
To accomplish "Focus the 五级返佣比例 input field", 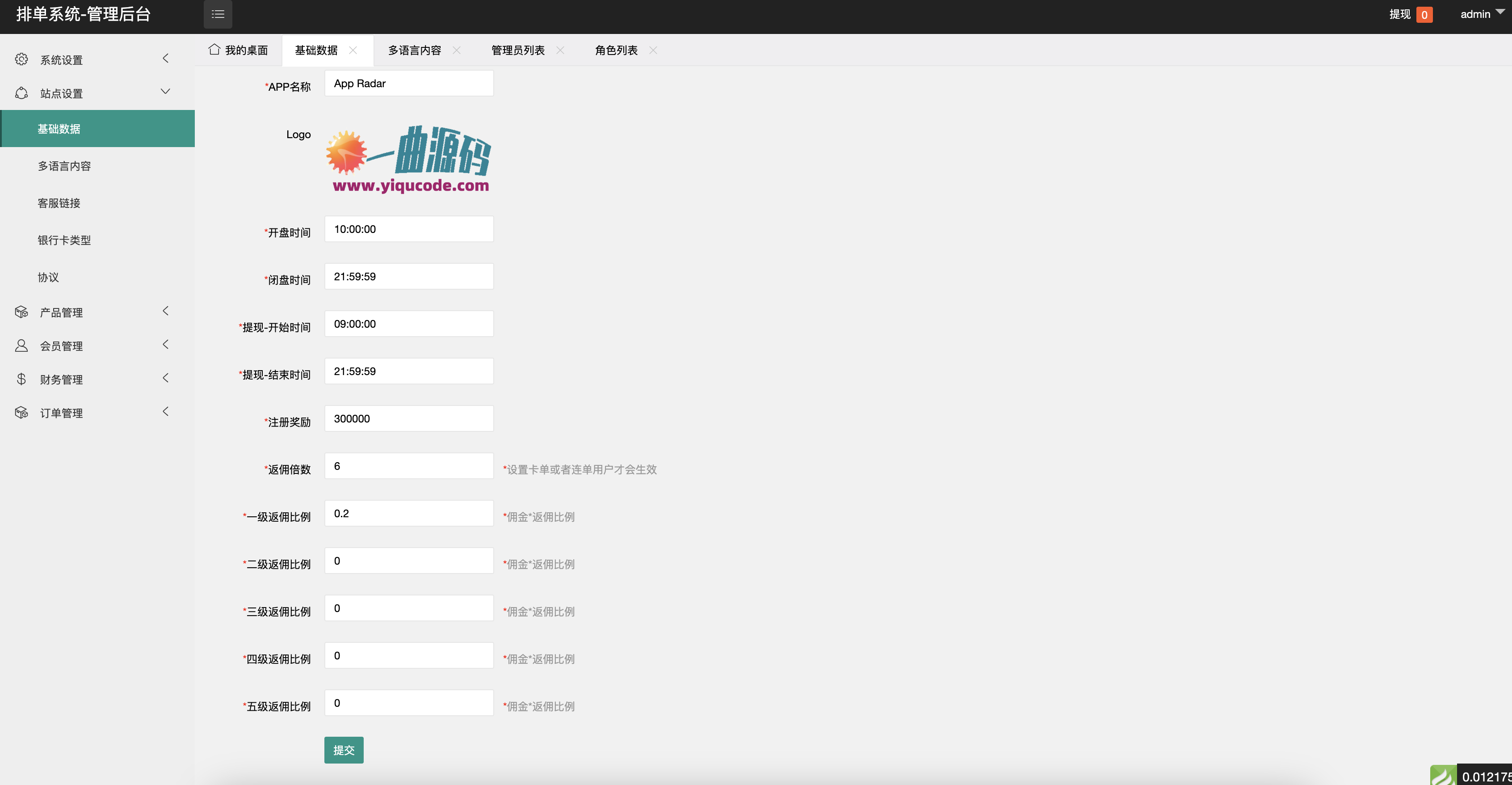I will pos(409,703).
